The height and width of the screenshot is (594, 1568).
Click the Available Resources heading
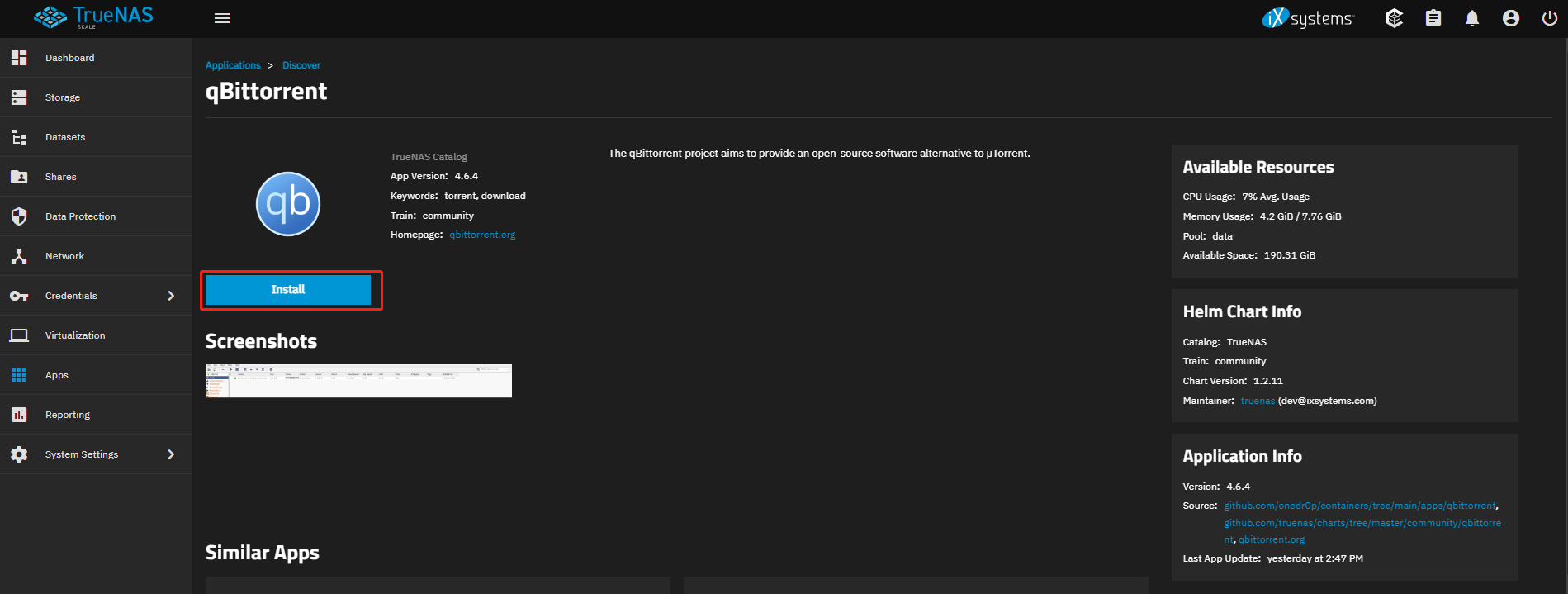coord(1258,167)
